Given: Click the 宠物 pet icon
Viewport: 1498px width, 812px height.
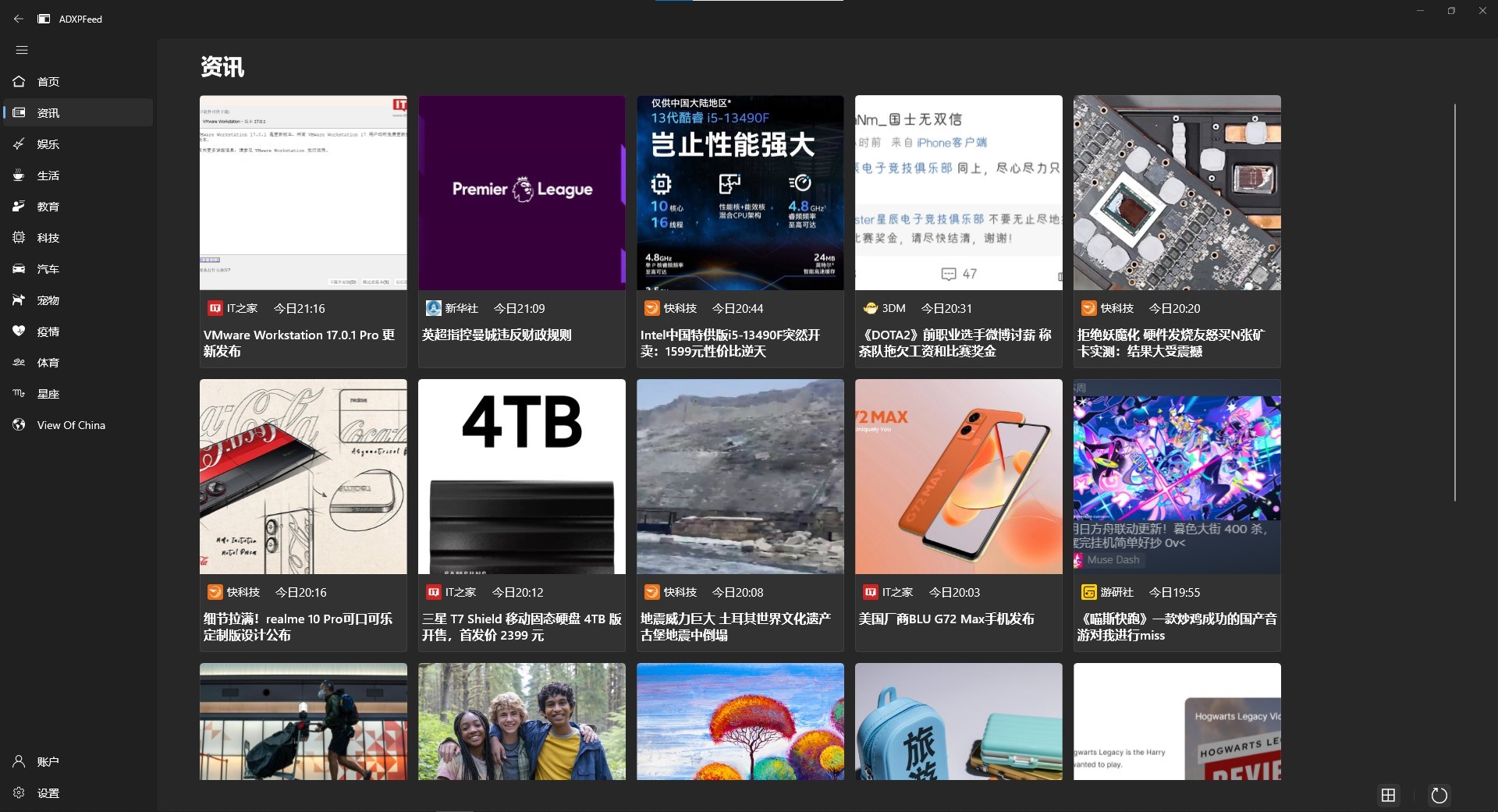Looking at the screenshot, I should [19, 300].
